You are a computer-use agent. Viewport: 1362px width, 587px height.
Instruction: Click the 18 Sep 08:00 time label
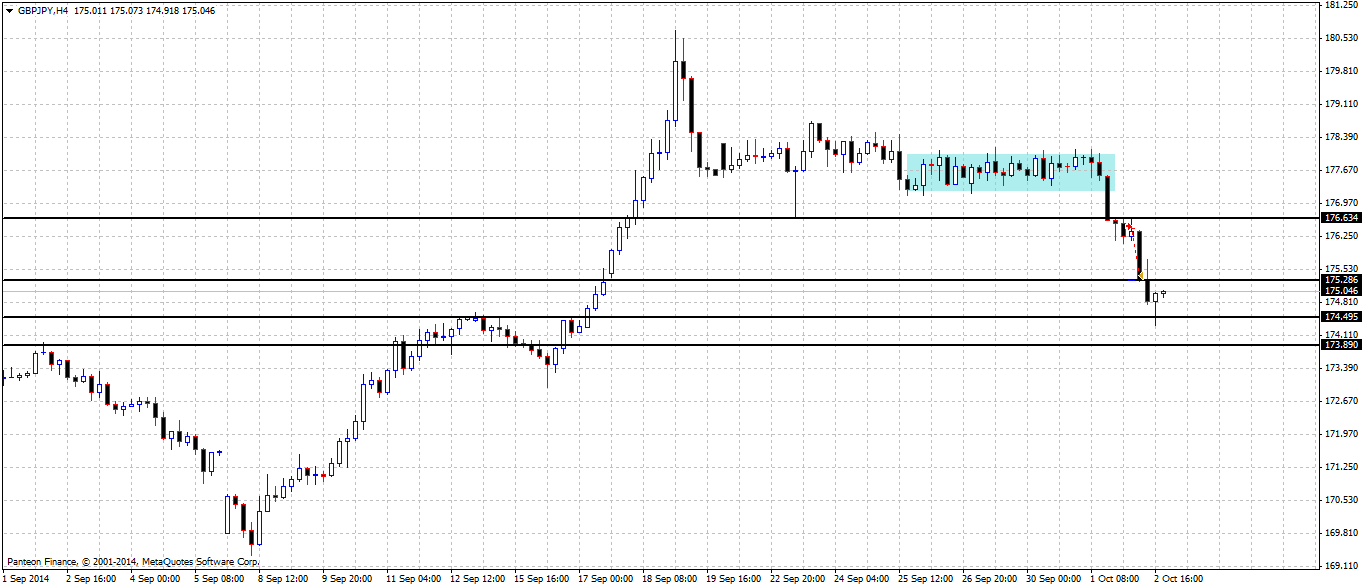point(670,579)
